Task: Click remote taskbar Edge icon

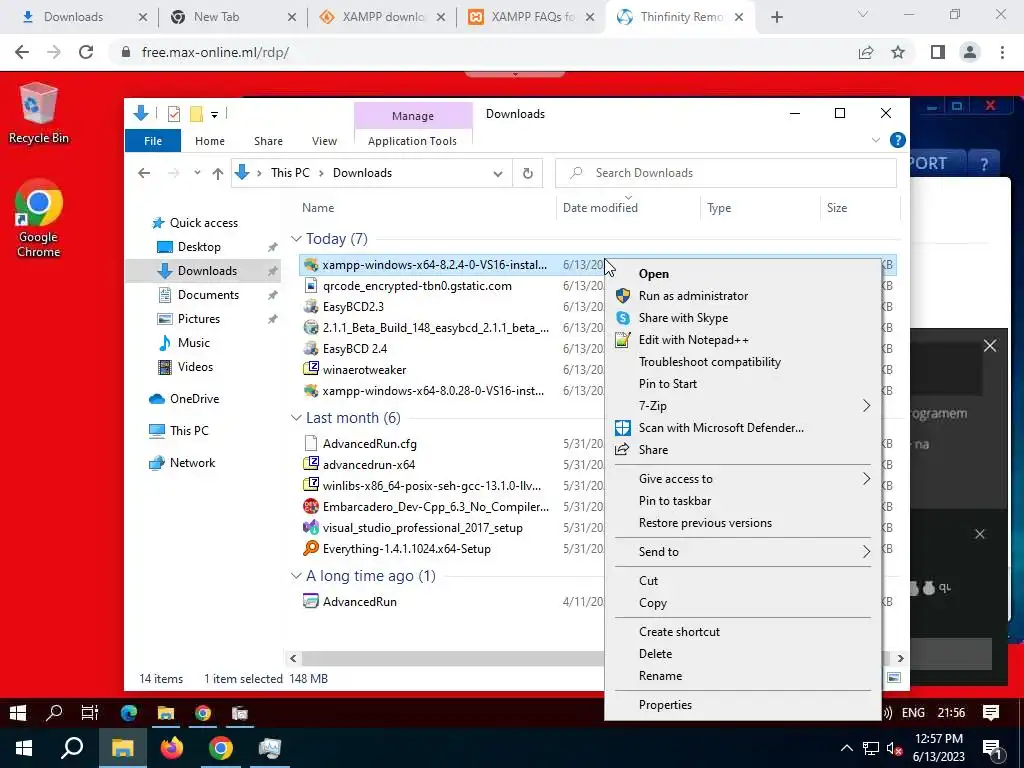Action: pyautogui.click(x=129, y=713)
